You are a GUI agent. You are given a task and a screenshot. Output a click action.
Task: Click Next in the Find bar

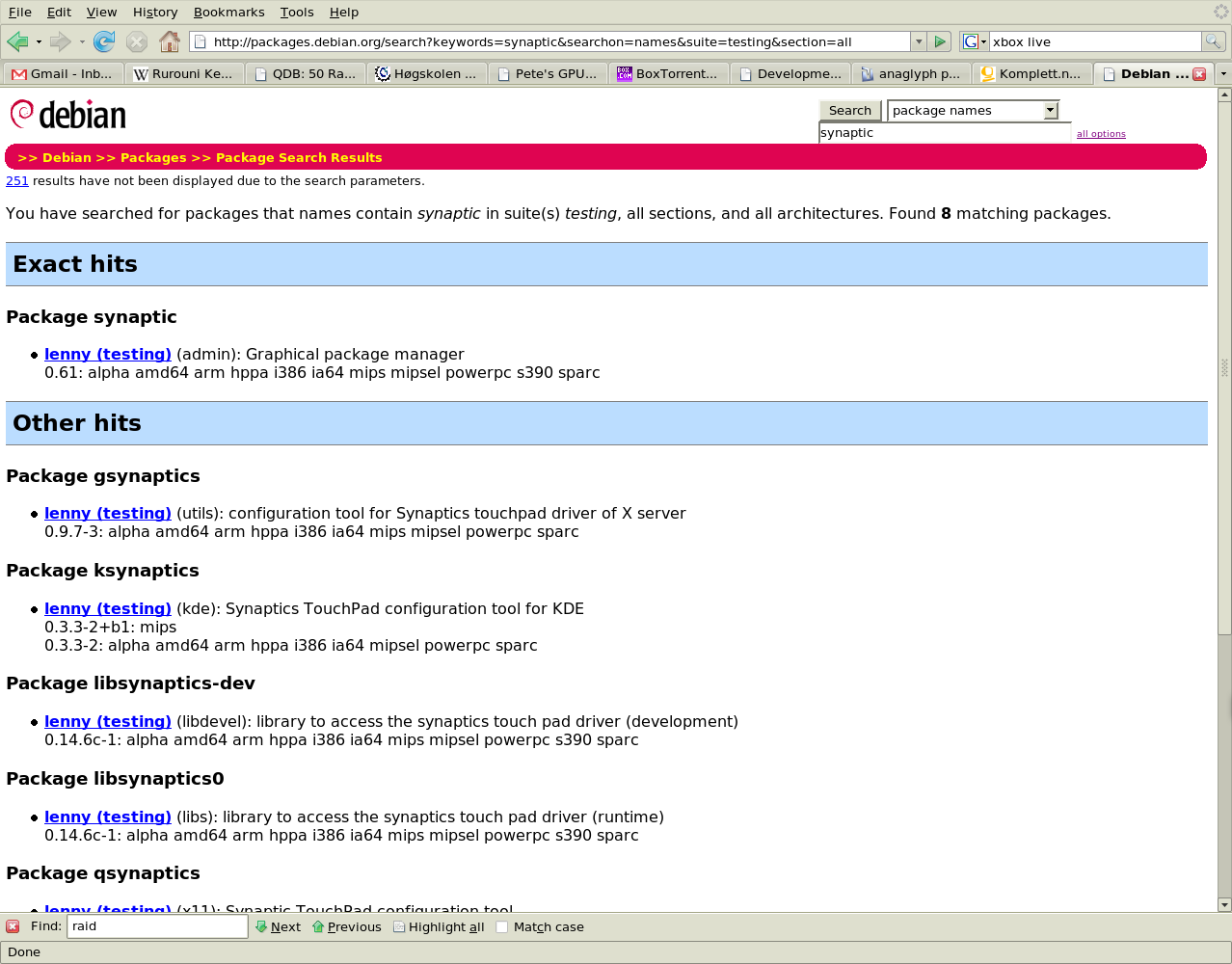tap(279, 926)
